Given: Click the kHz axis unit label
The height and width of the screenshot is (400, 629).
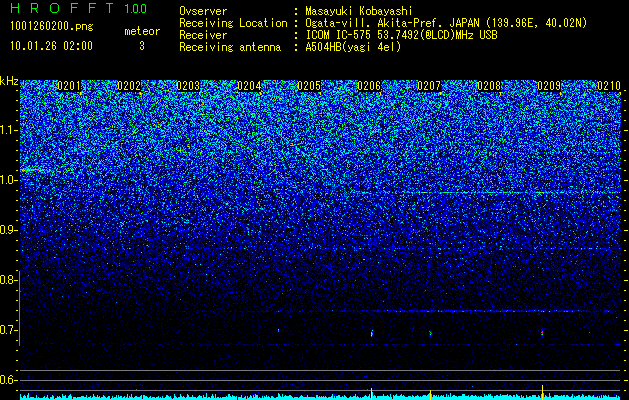Looking at the screenshot, I should (x=9, y=81).
